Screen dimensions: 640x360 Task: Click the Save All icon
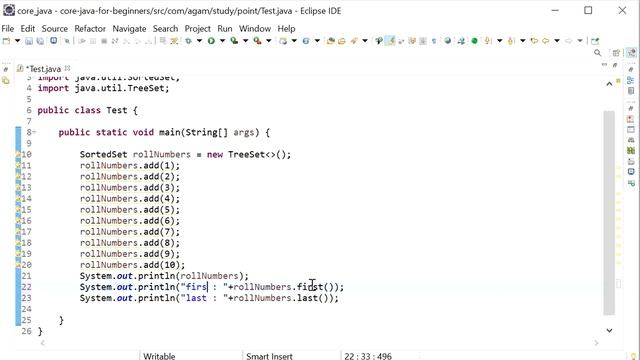[40, 41]
